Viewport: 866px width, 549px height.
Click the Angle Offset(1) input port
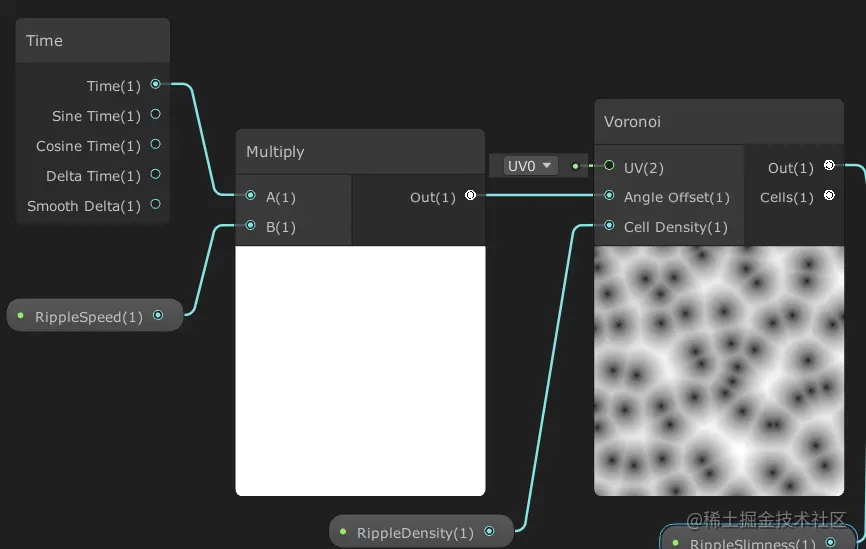(609, 195)
